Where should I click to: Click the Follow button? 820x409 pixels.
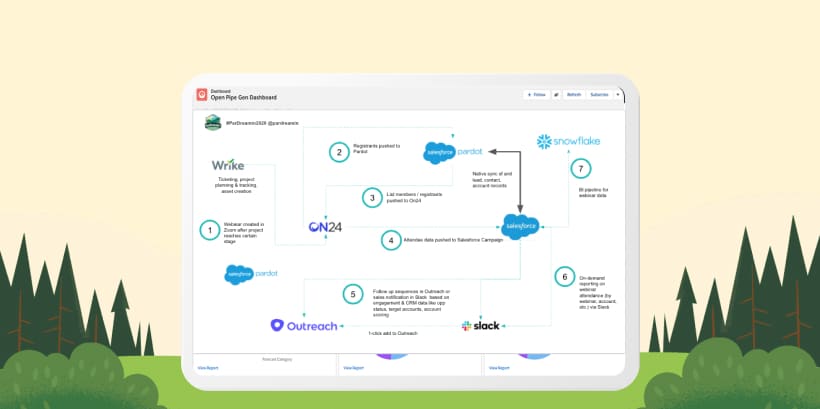(536, 94)
